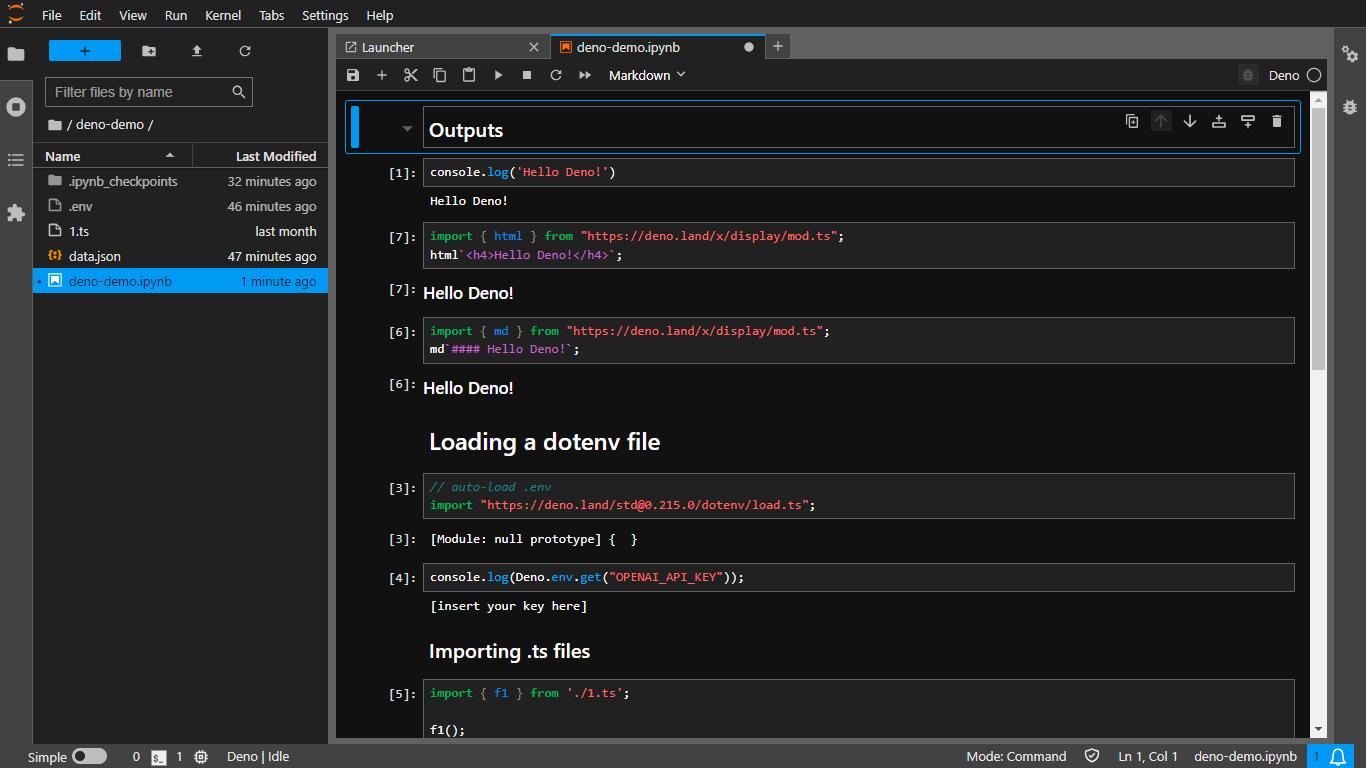Restart the kernel from the toolbar
Image resolution: width=1366 pixels, height=768 pixels.
(x=556, y=75)
